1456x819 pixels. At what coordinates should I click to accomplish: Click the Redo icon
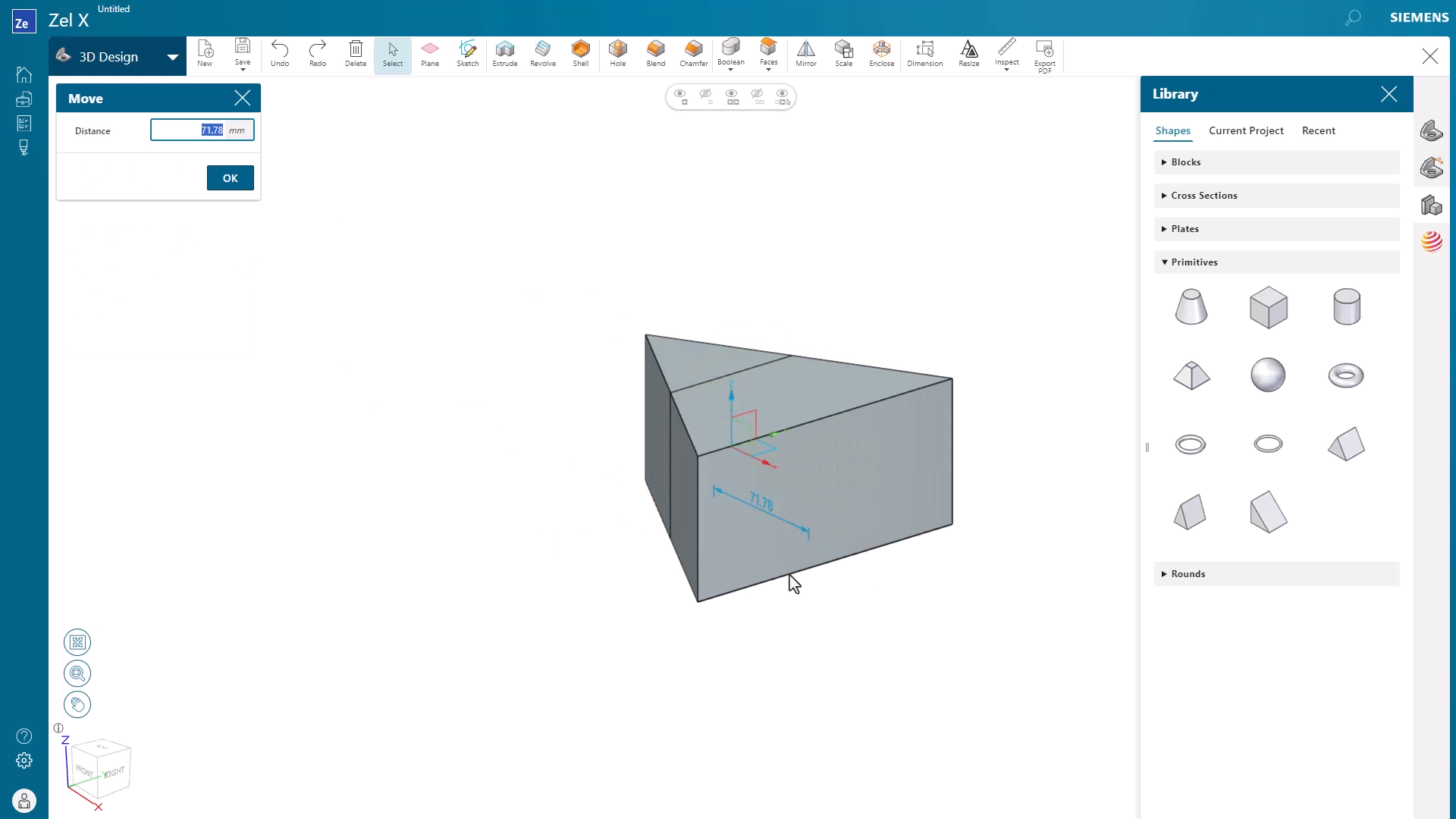[318, 54]
